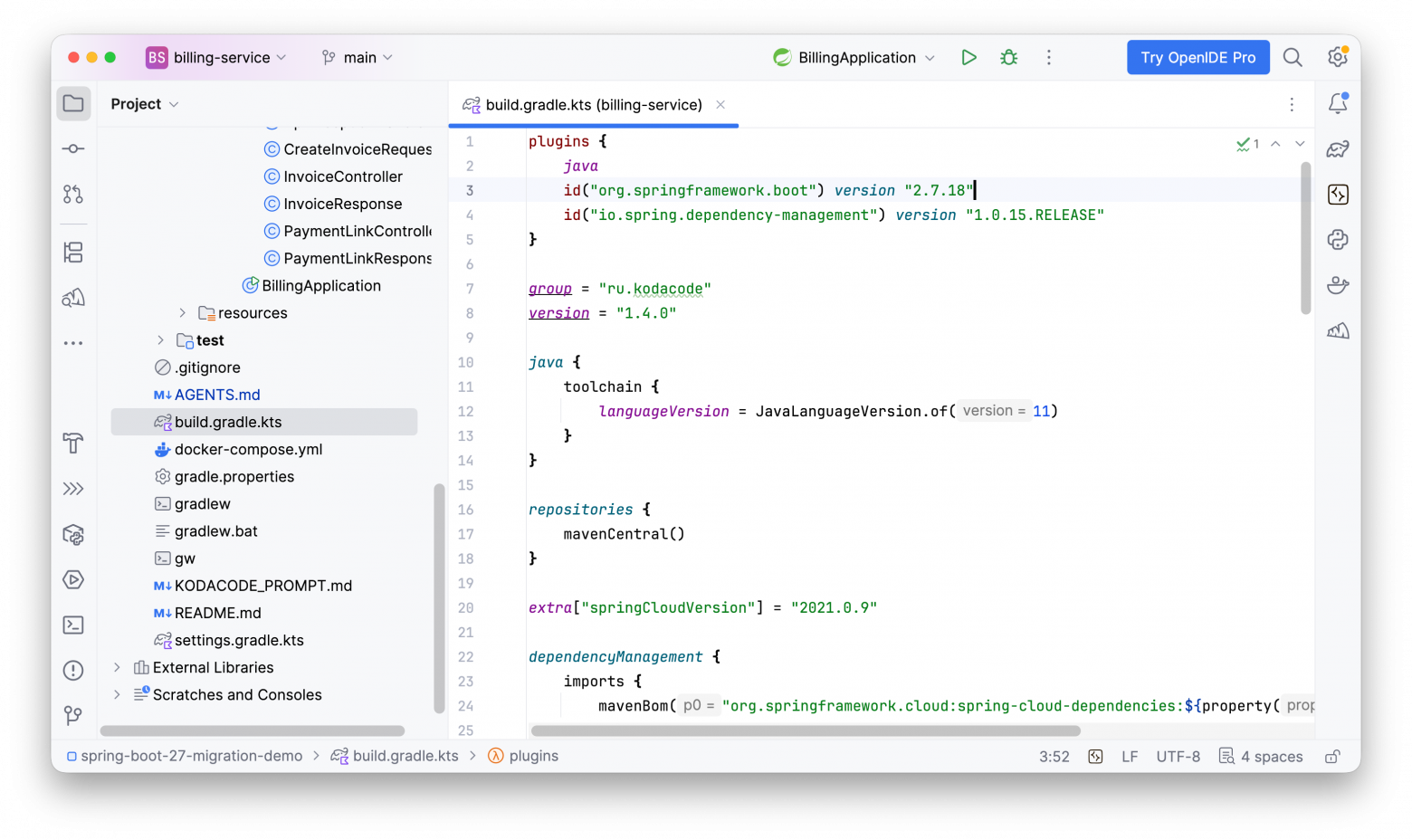Open the Services tool window
This screenshot has height=840, width=1412.
coord(73,579)
